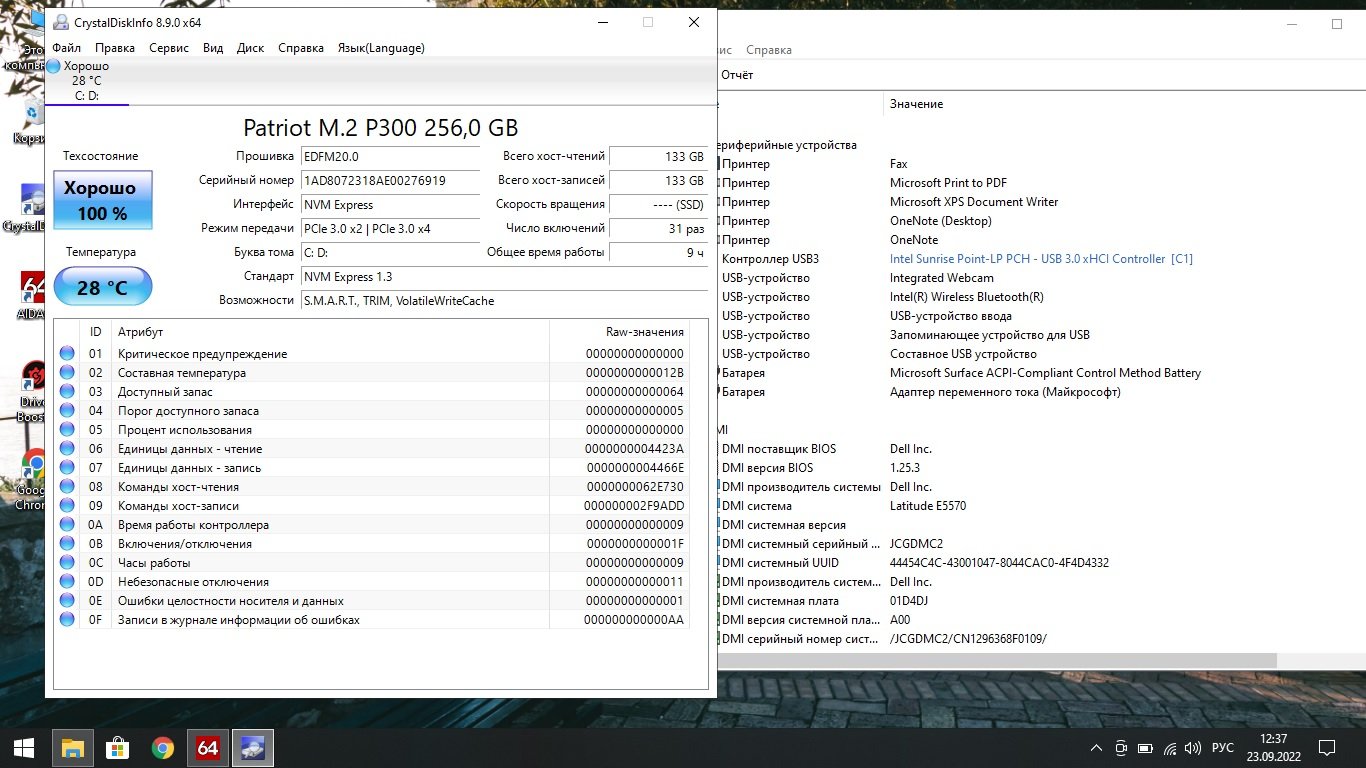Click РУС input language indicator
This screenshot has width=1366, height=768.
pyautogui.click(x=1222, y=748)
